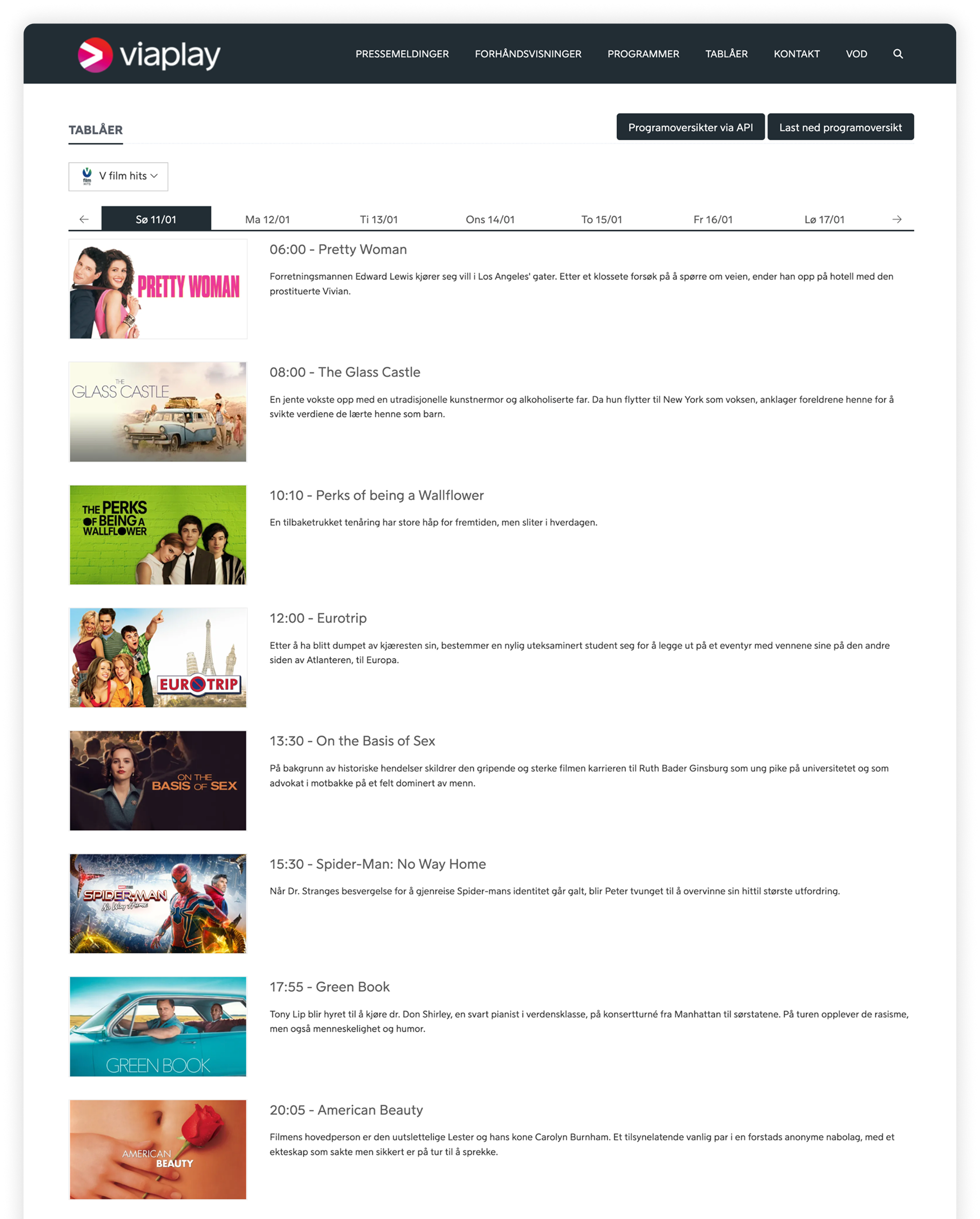
Task: Open V film hits channel dropdown
Action: 118,176
